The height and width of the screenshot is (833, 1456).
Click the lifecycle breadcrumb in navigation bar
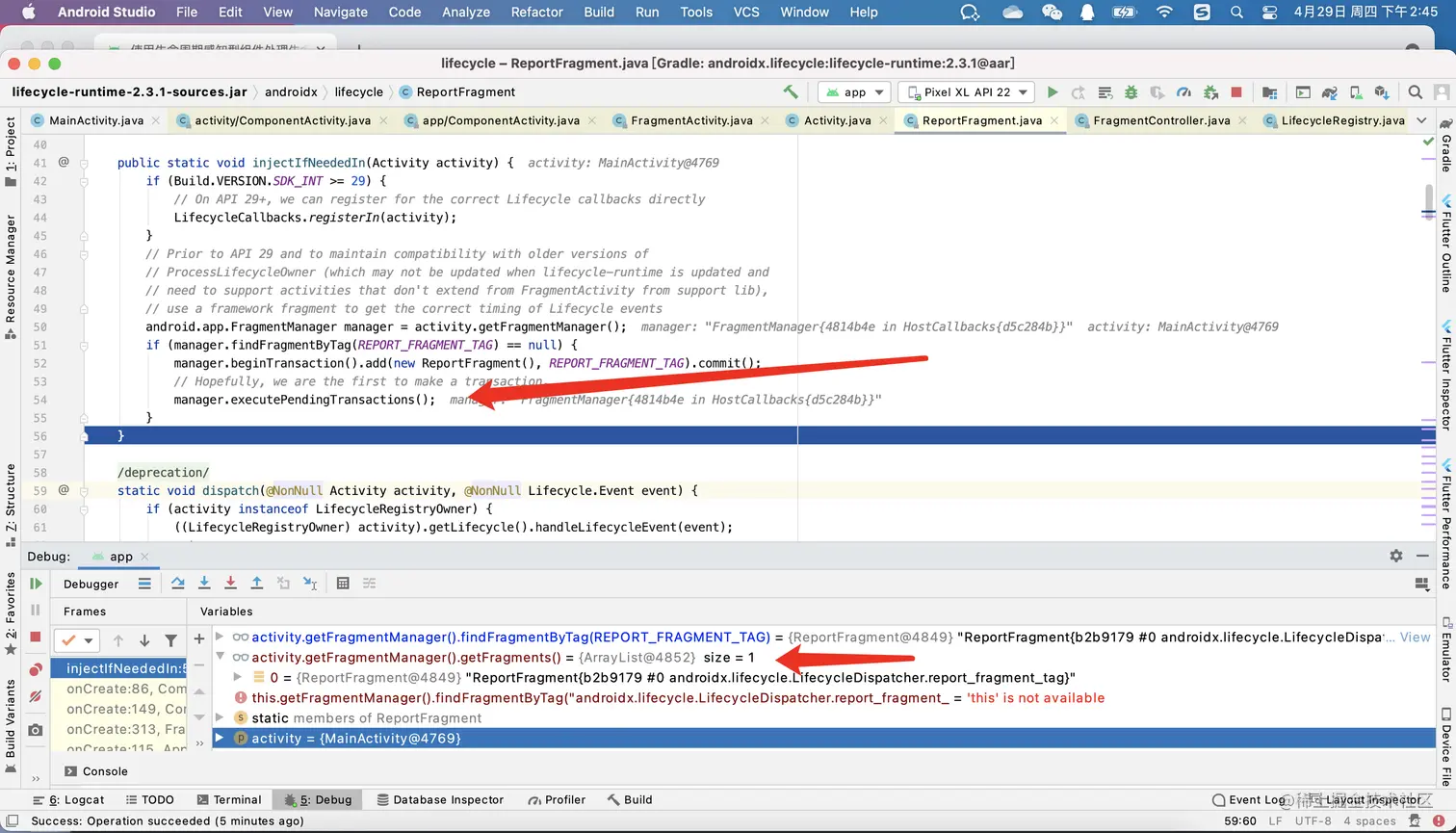(x=358, y=92)
